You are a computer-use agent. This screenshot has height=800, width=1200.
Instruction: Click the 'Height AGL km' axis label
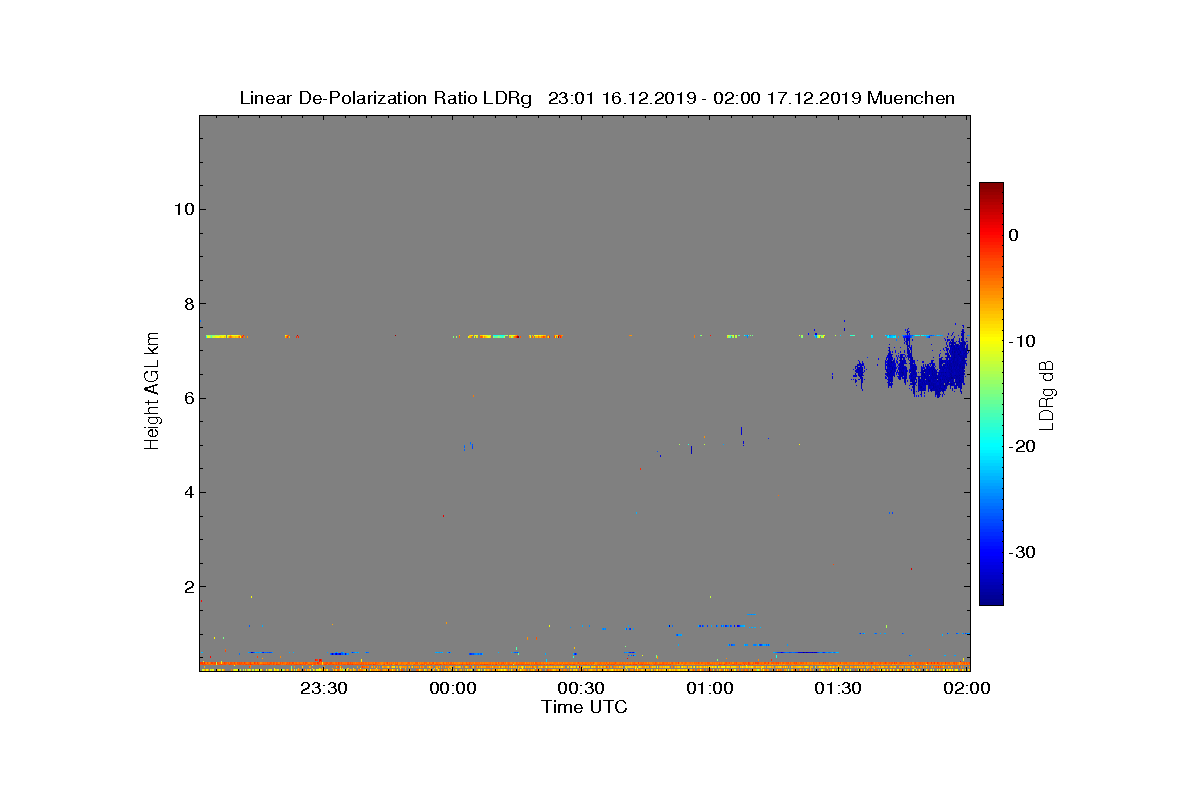(152, 392)
